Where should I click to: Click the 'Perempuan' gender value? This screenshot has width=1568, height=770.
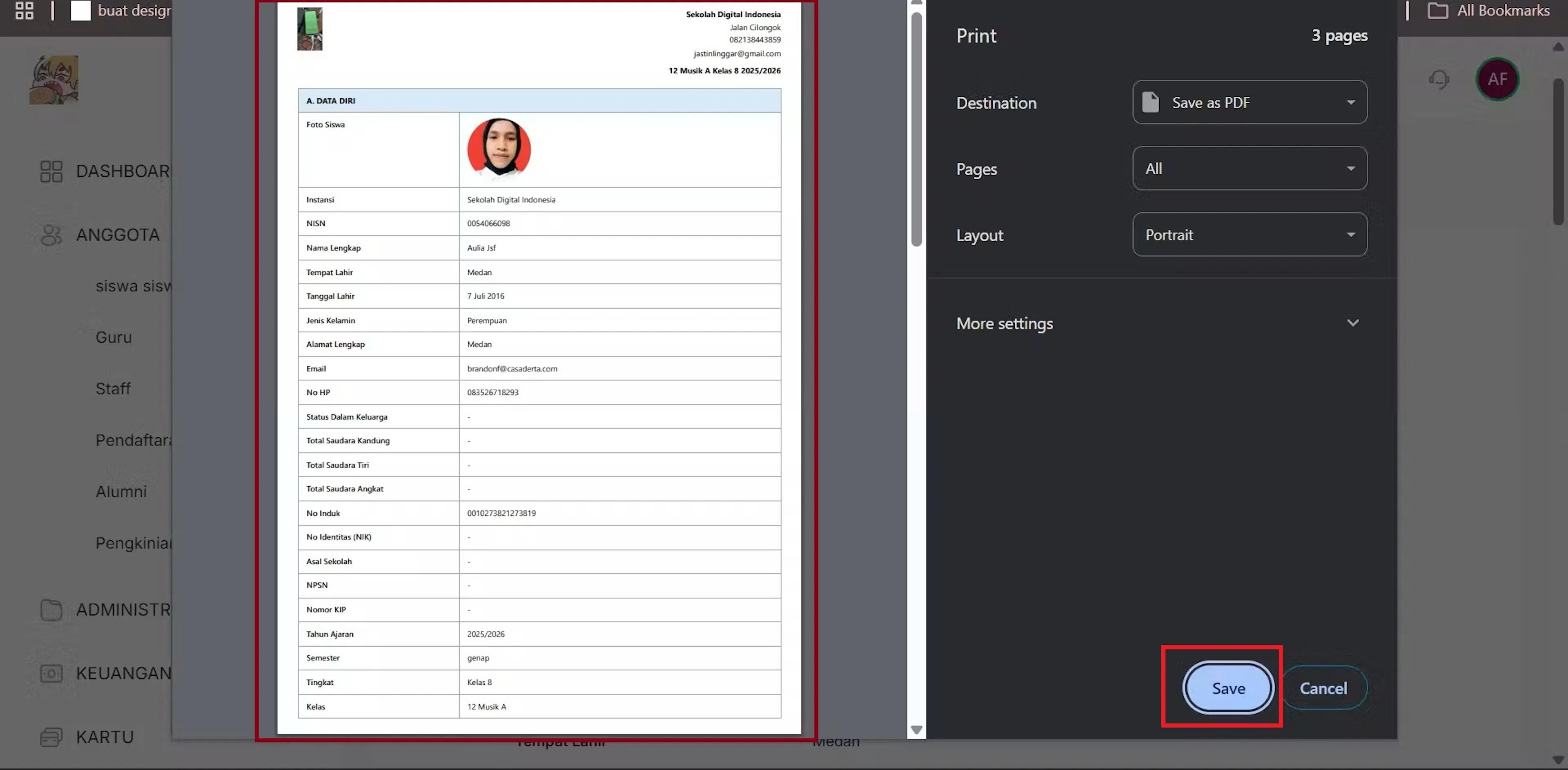pos(487,320)
